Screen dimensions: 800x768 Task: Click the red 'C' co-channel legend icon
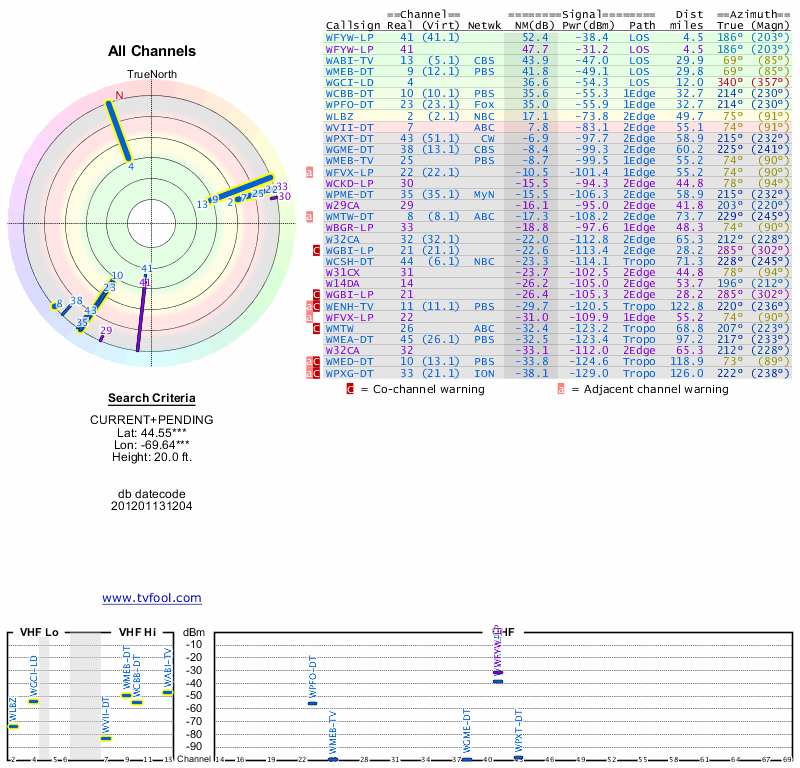(x=348, y=389)
